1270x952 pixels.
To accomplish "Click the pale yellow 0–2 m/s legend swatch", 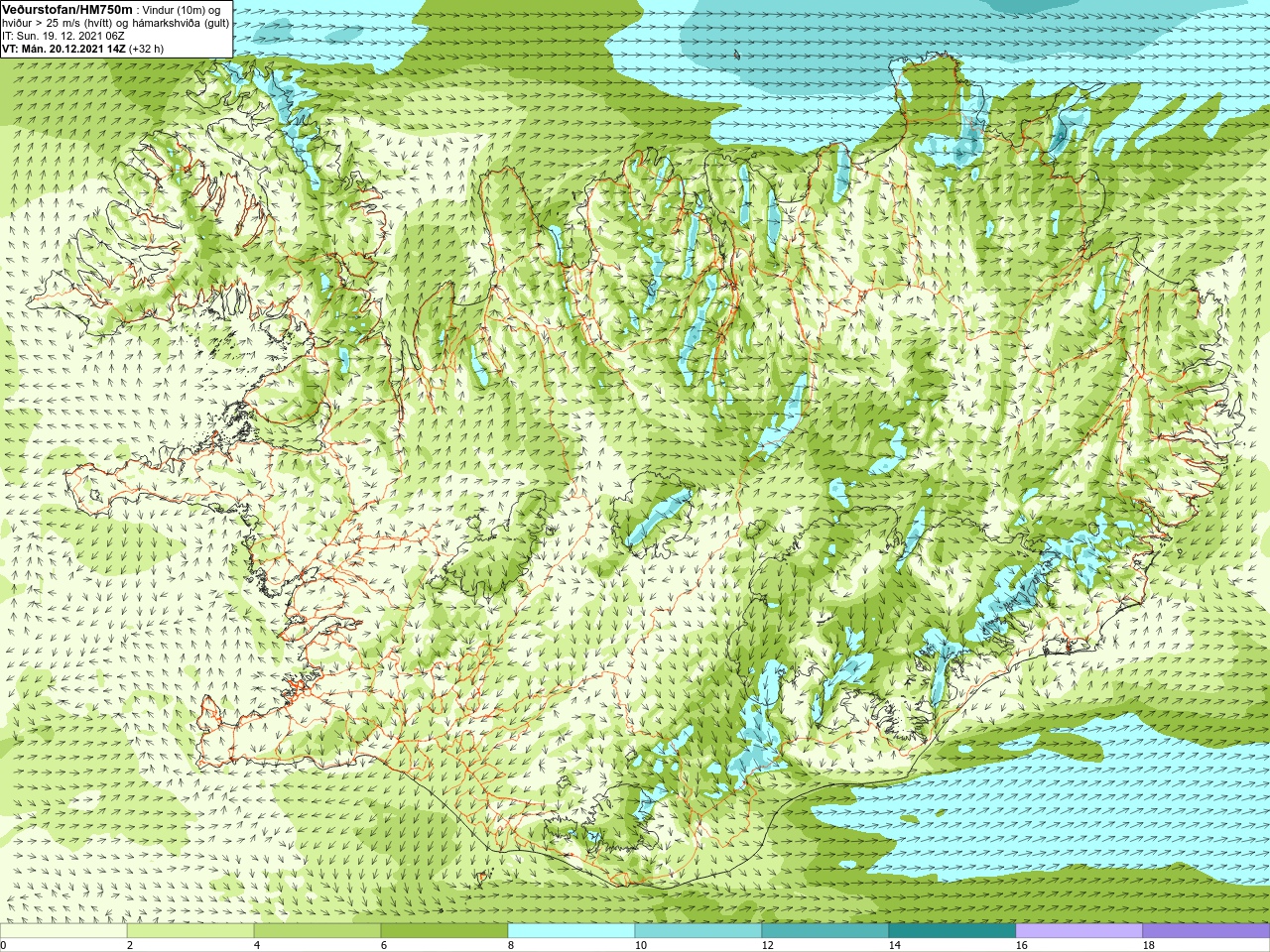I will [63, 931].
